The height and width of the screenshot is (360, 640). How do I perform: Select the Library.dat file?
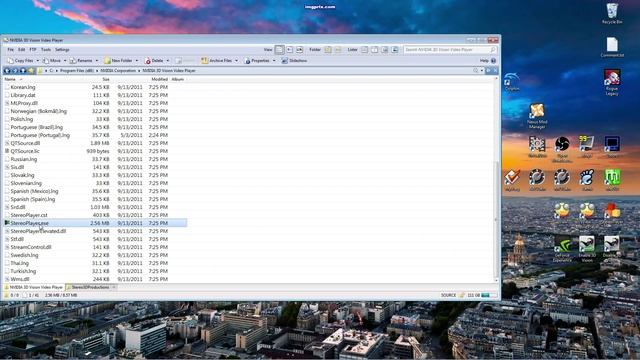pyautogui.click(x=23, y=95)
